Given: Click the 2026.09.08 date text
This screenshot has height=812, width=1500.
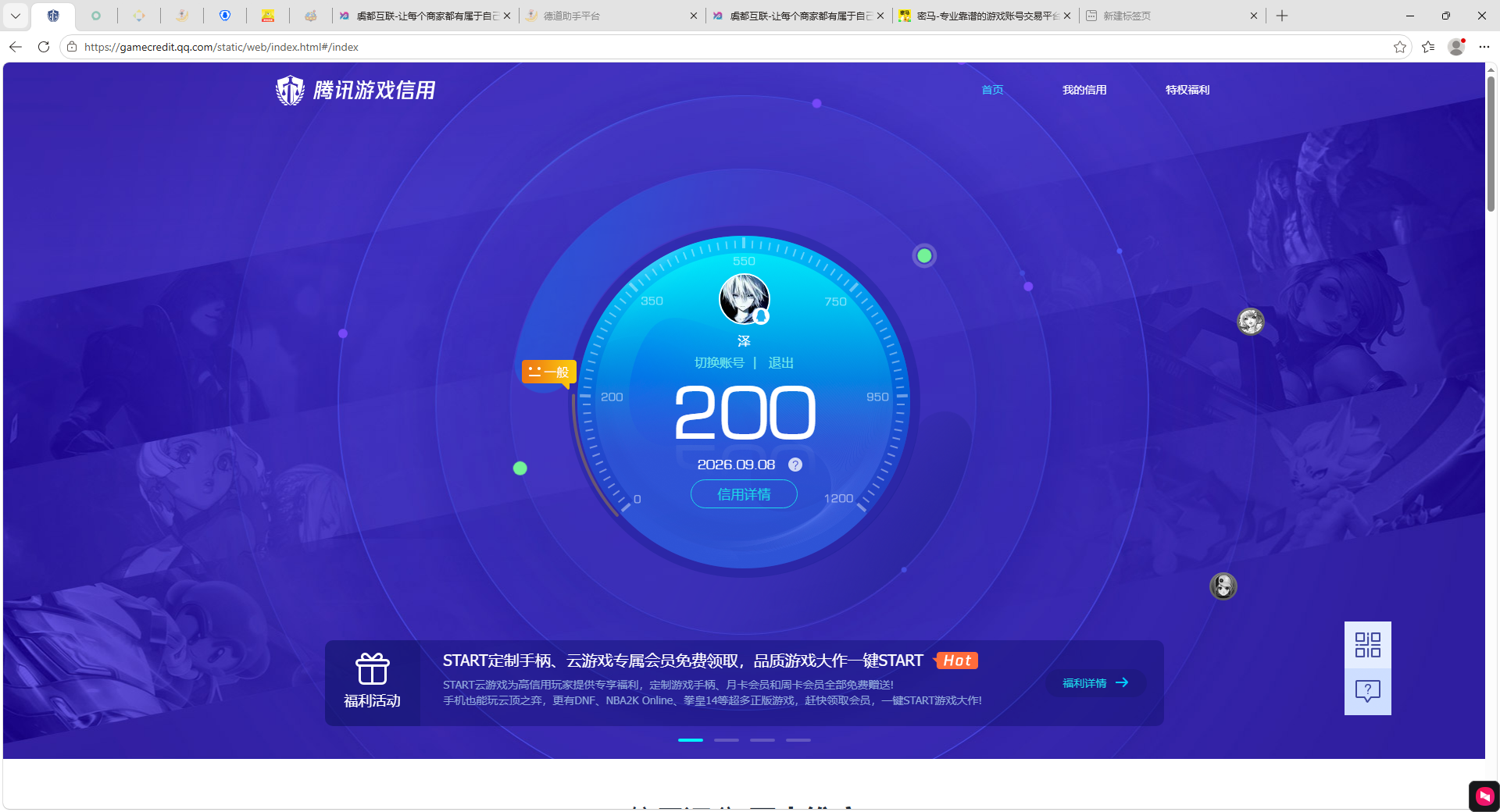Looking at the screenshot, I should (736, 465).
